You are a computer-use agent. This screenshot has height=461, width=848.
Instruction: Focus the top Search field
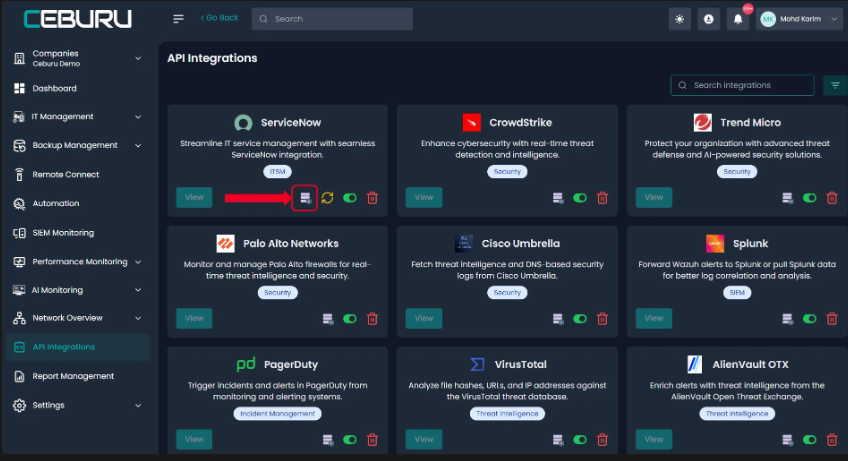click(x=332, y=19)
